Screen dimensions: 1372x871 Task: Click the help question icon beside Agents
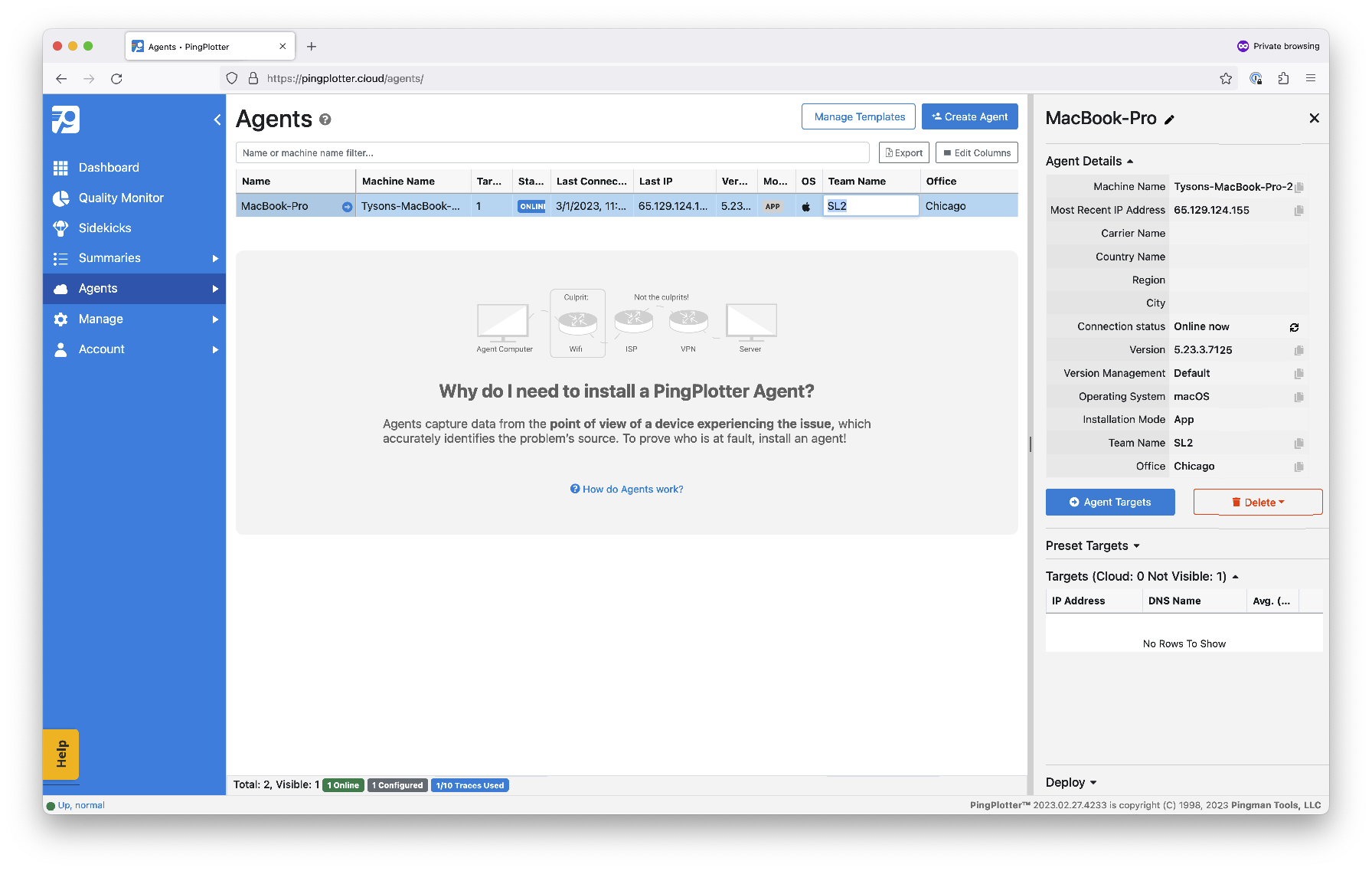[x=325, y=120]
